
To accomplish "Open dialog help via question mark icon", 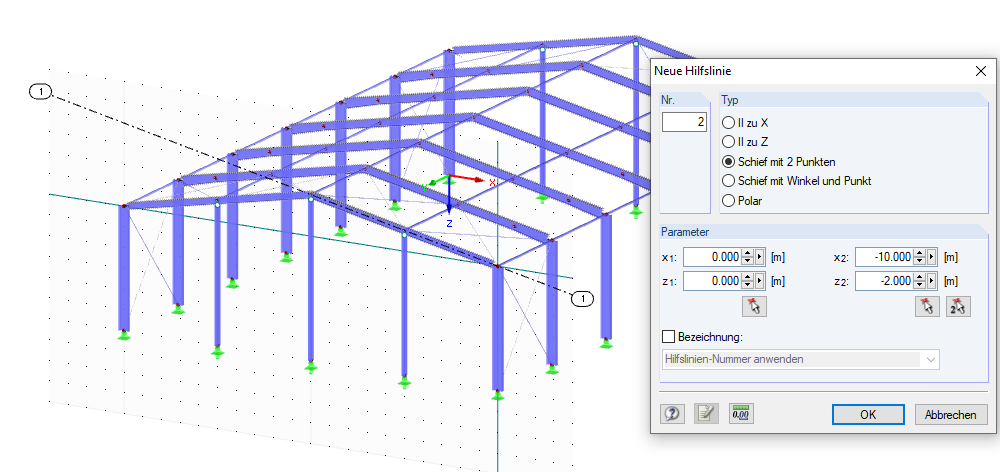I will pos(672,414).
